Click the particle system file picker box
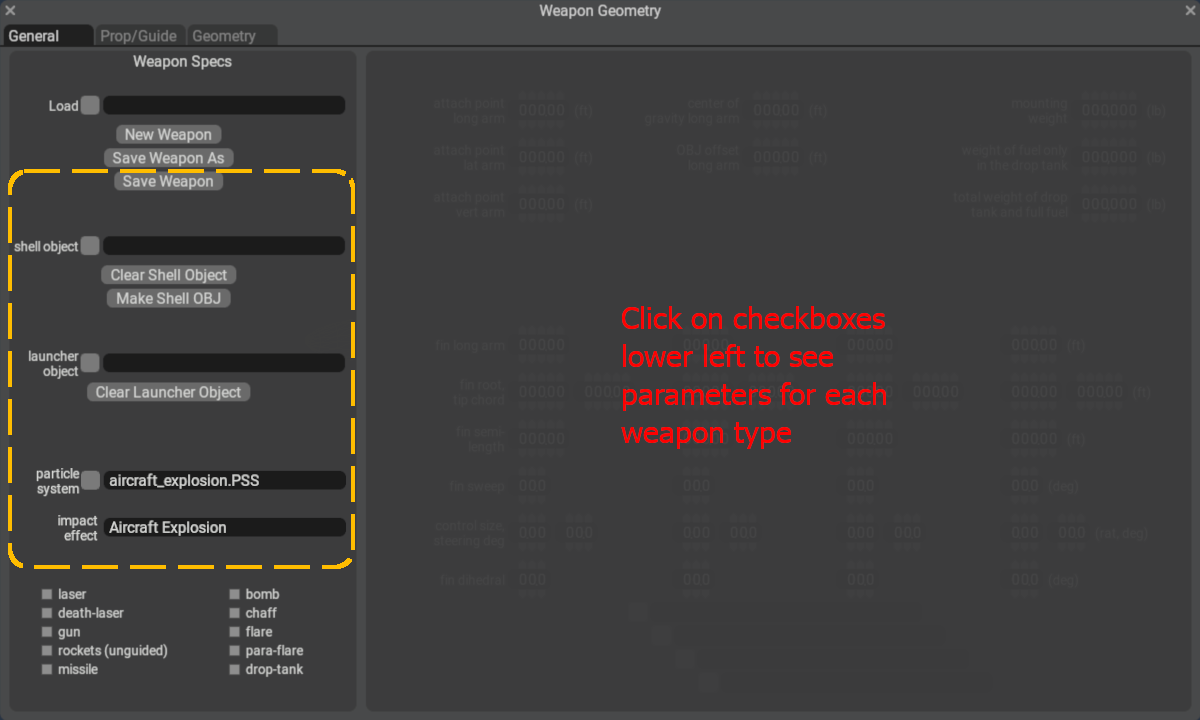This screenshot has height=720, width=1200. pos(90,481)
